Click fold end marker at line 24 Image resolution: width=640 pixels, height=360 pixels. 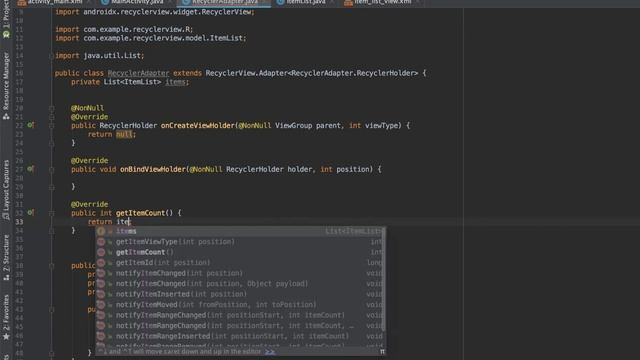[x=51, y=143]
